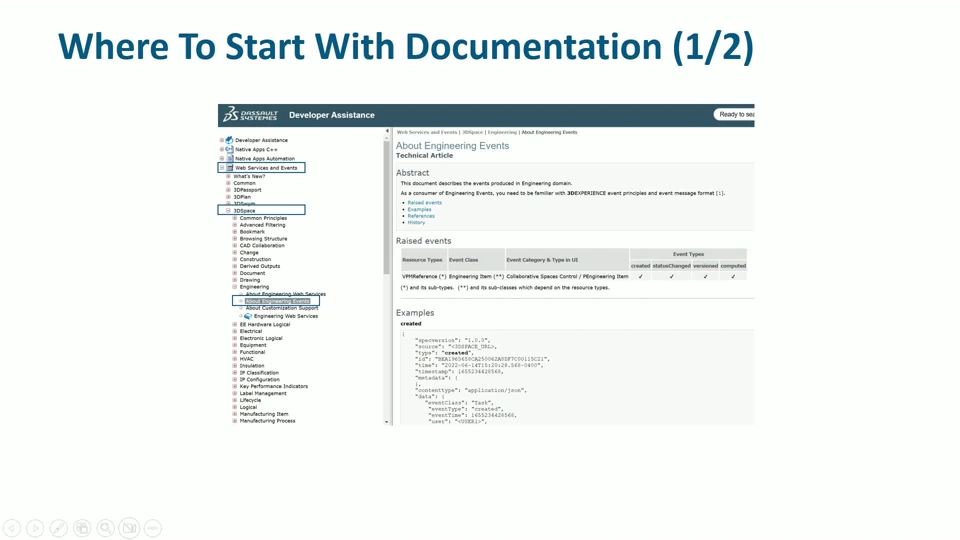960x540 pixels.
Task: Click the navigation tree vertical scrollbar thumb
Action: [x=386, y=208]
